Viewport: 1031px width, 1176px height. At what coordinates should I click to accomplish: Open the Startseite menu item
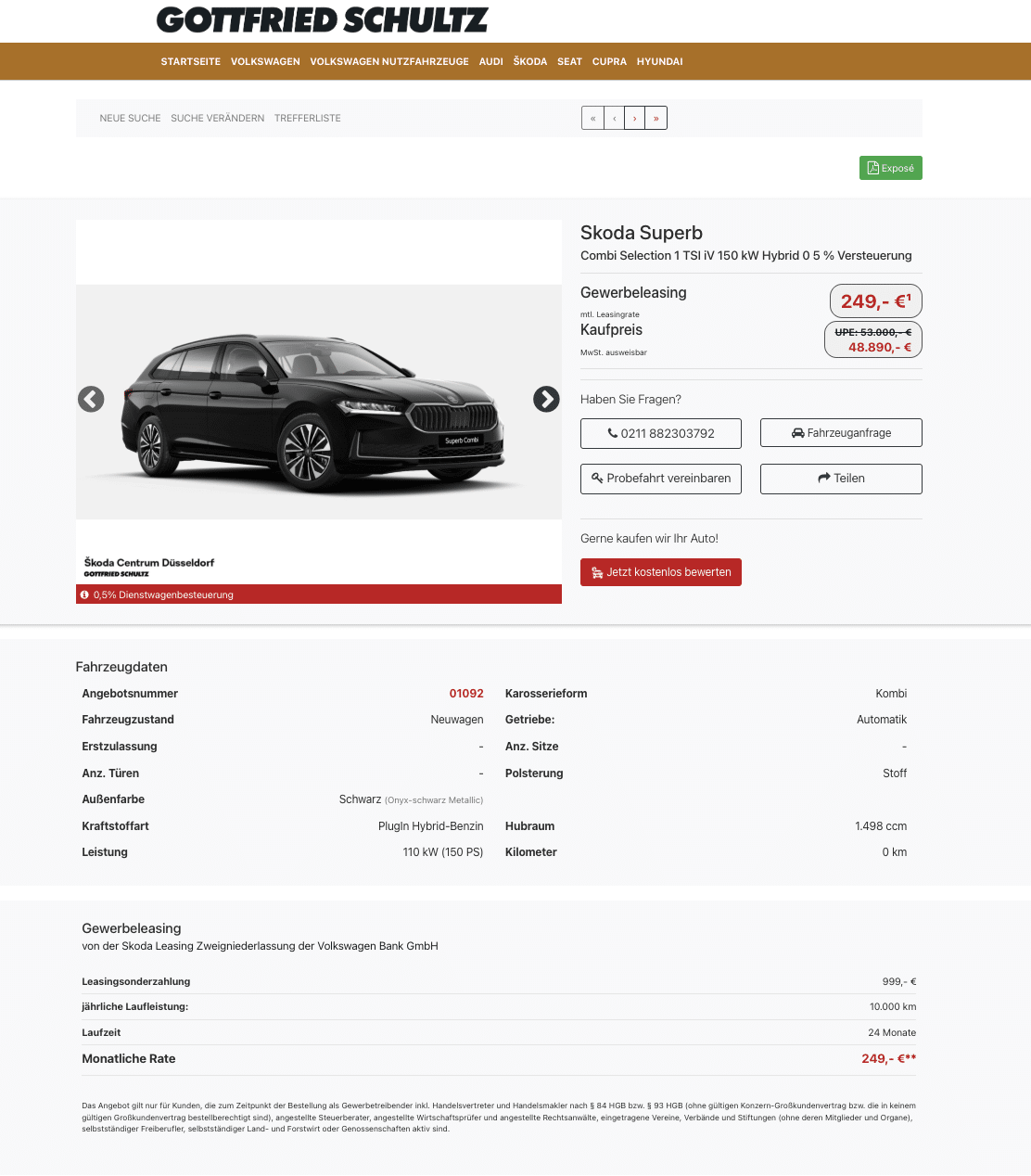(191, 61)
